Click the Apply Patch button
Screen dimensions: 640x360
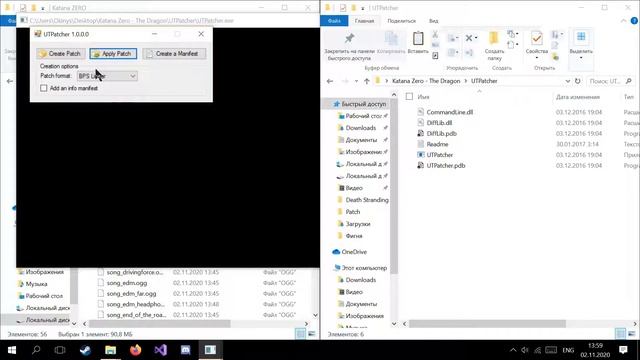pos(113,53)
